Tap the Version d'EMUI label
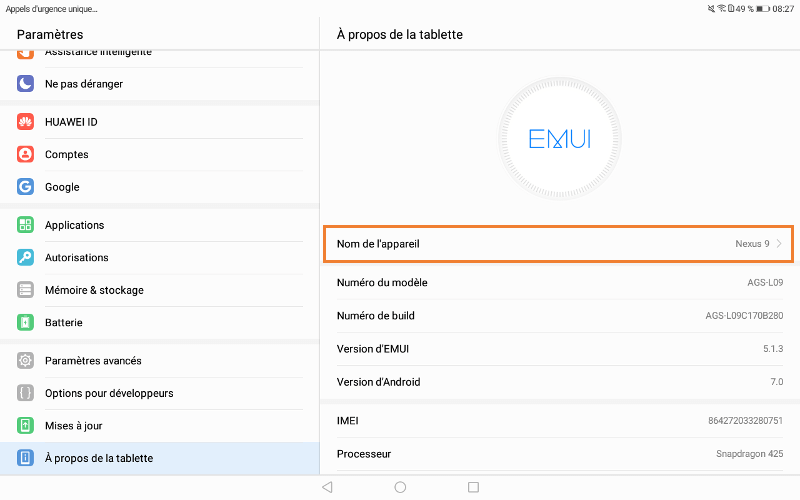Screen dimensions: 800x500 373,349
